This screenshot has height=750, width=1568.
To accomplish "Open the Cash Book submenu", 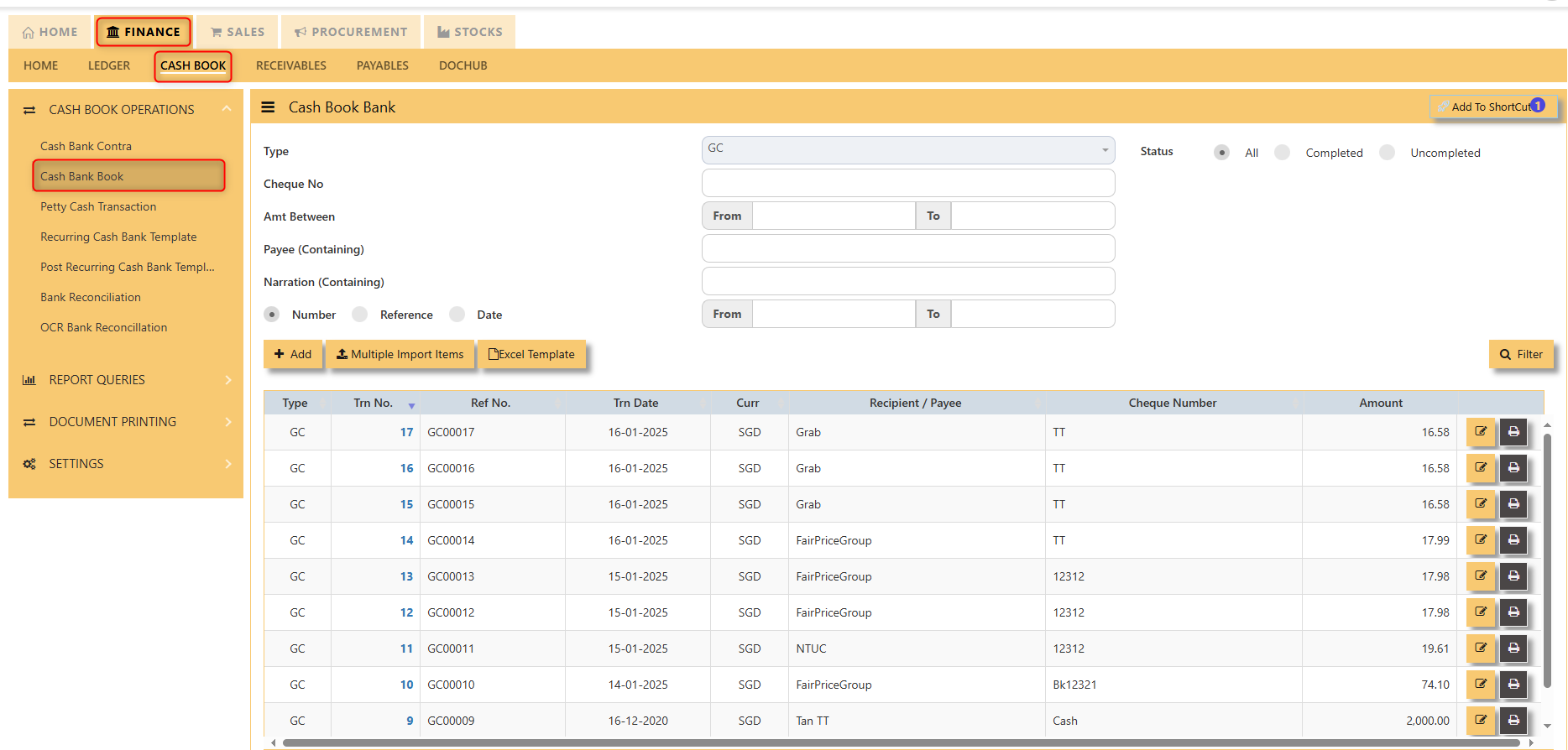I will pos(193,65).
